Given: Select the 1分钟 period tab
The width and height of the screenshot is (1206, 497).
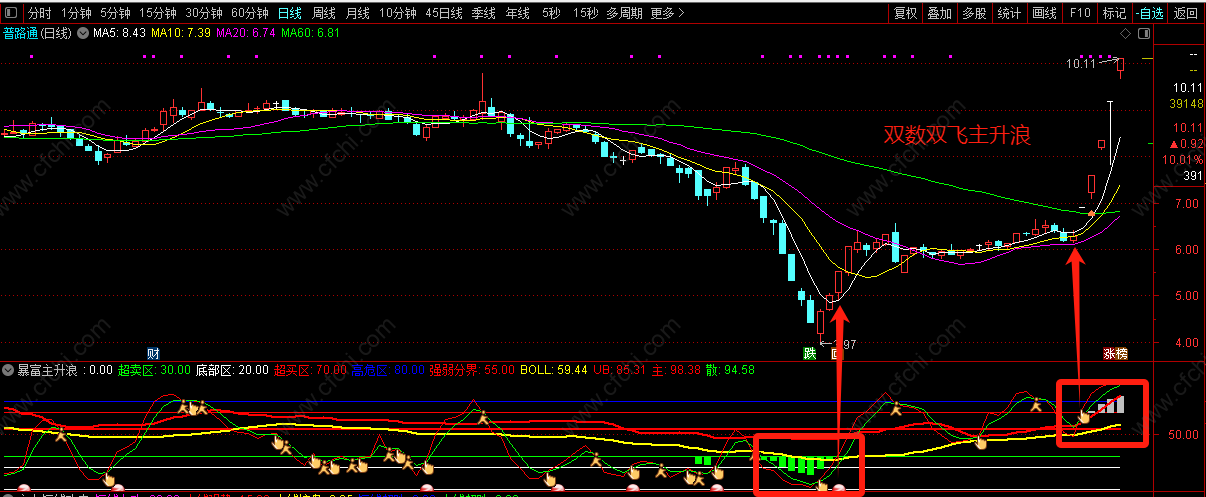Looking at the screenshot, I should coord(76,14).
